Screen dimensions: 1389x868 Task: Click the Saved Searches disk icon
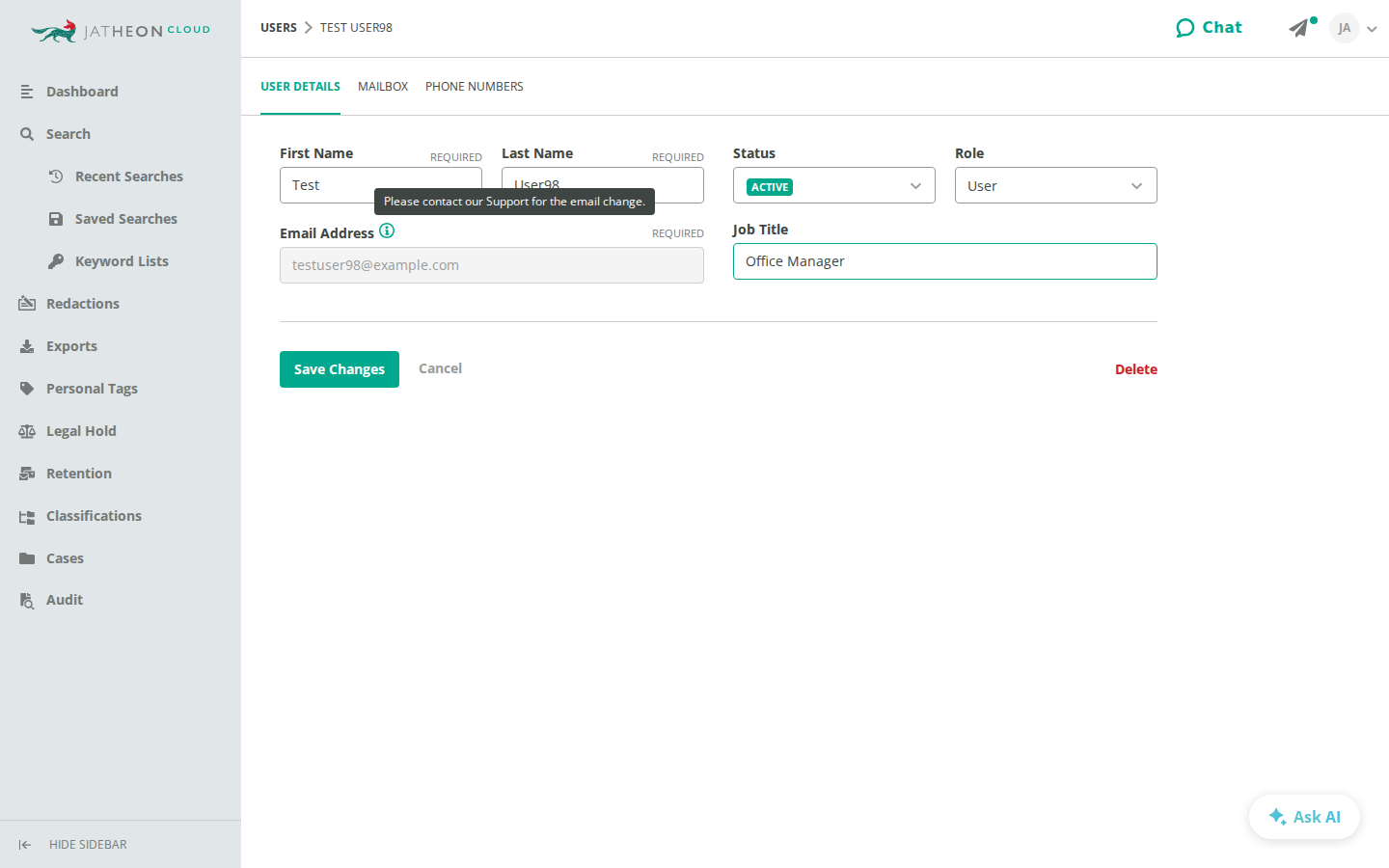pos(56,219)
